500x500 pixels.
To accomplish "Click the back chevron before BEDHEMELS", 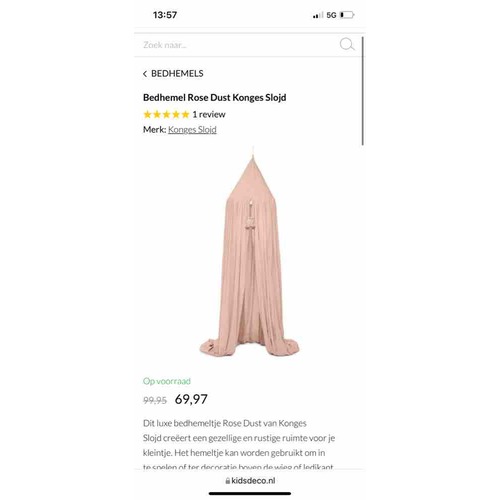I will 145,74.
